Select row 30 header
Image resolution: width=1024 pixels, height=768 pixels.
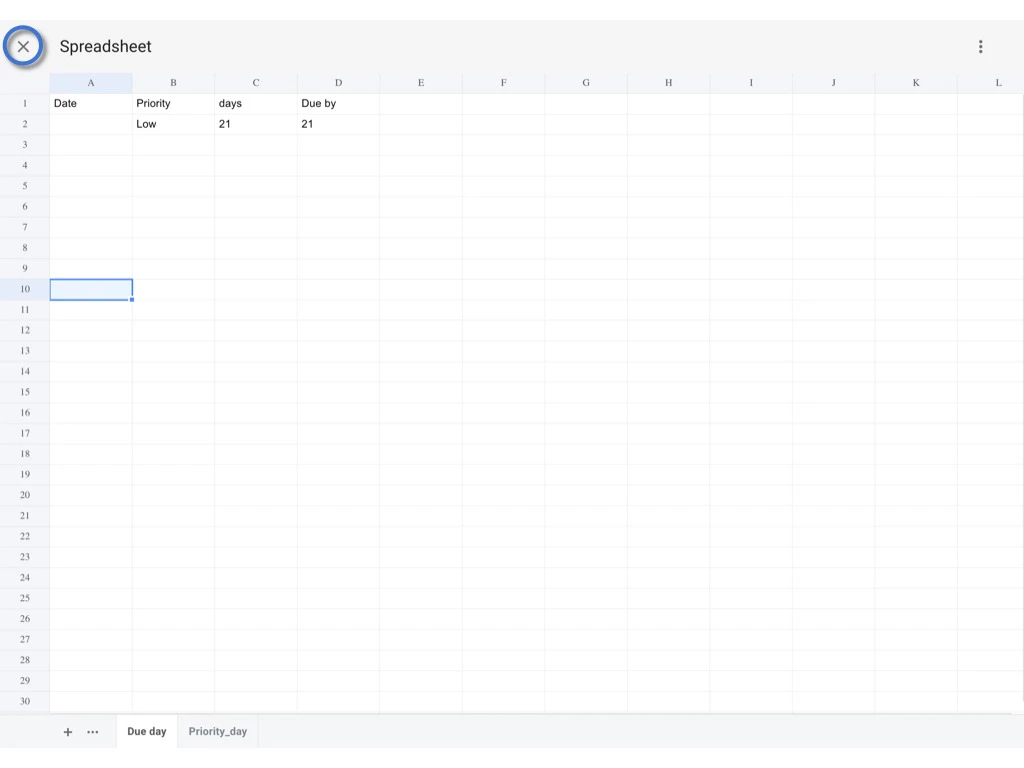(x=25, y=701)
